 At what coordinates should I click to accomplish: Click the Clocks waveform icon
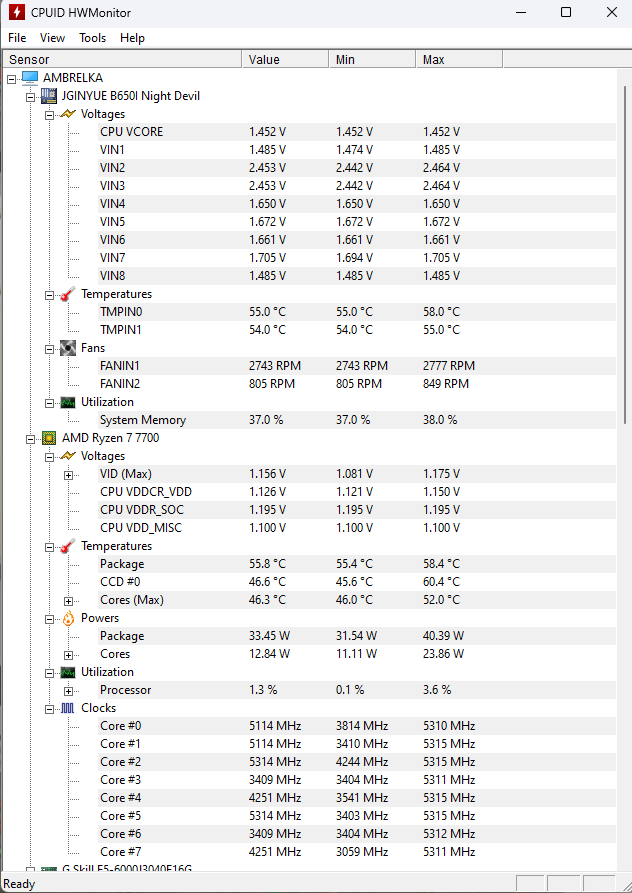point(68,708)
